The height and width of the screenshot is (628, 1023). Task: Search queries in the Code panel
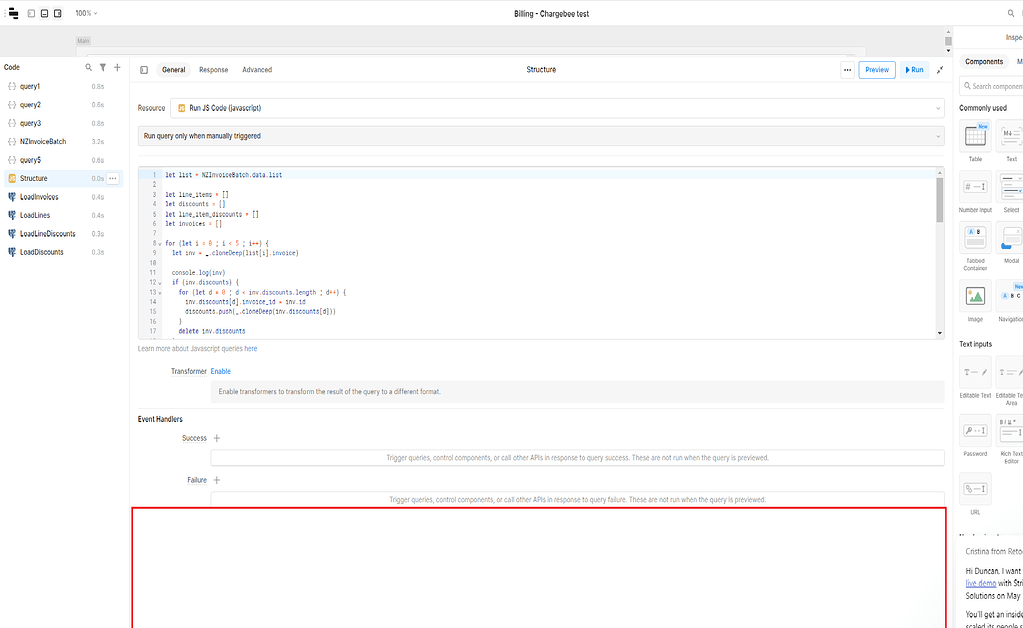point(89,67)
